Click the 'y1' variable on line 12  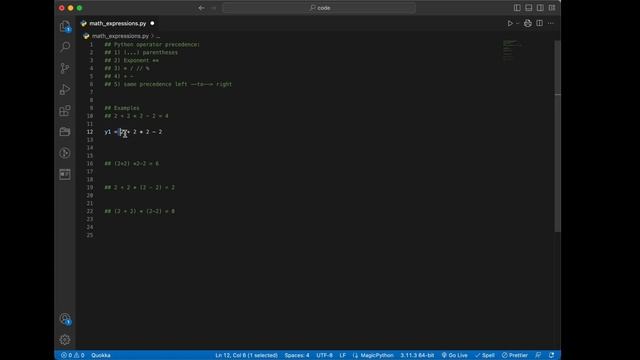tap(108, 132)
